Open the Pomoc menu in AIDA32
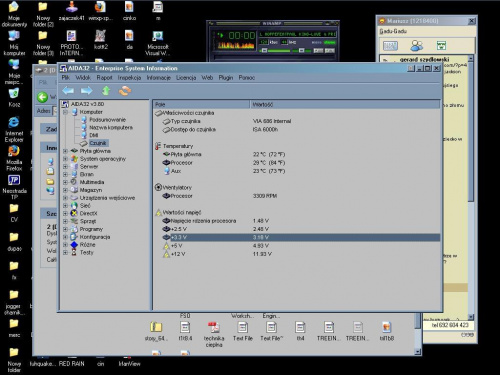The height and width of the screenshot is (375, 500). point(247,78)
